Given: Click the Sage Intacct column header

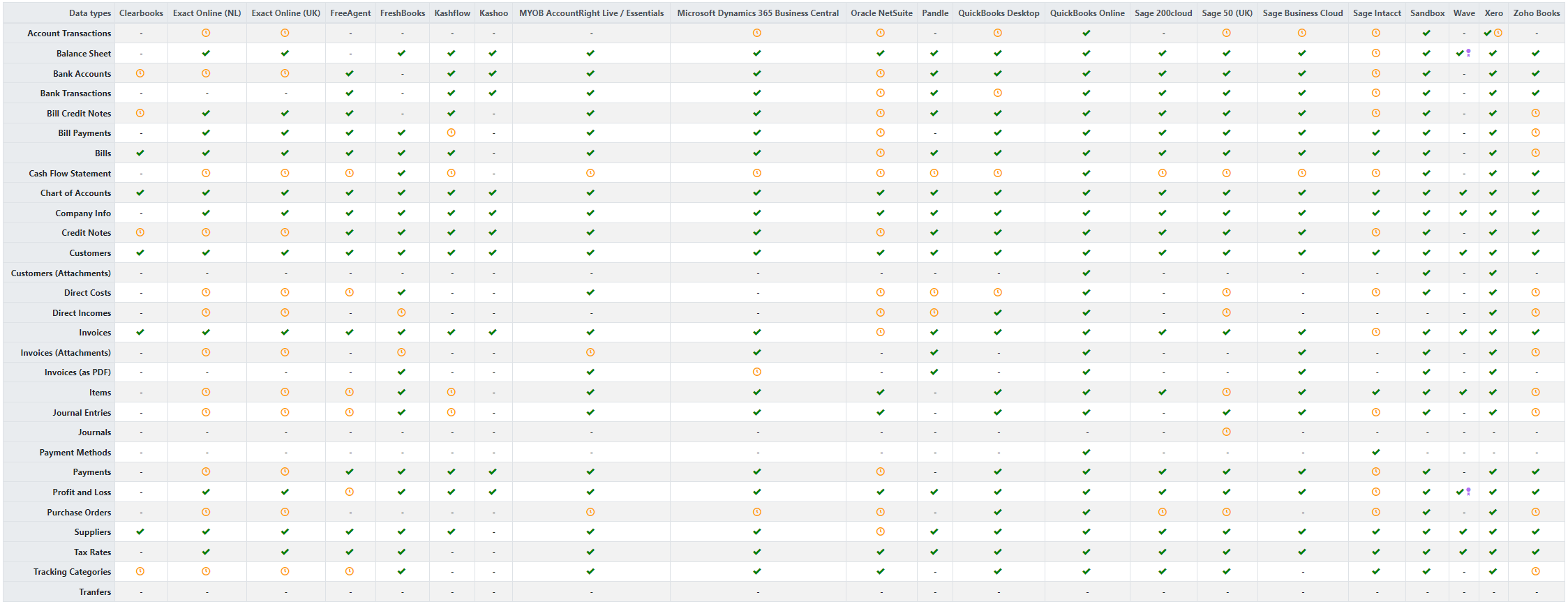Looking at the screenshot, I should click(x=1377, y=13).
